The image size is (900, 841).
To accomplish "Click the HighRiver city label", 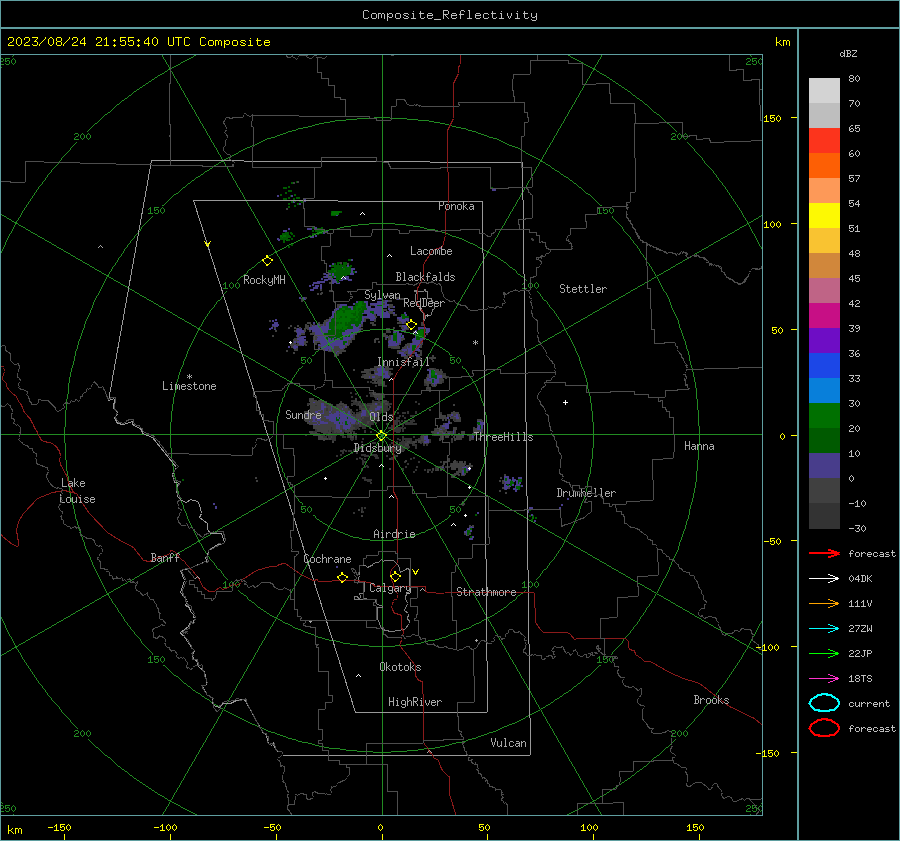I will 415,702.
